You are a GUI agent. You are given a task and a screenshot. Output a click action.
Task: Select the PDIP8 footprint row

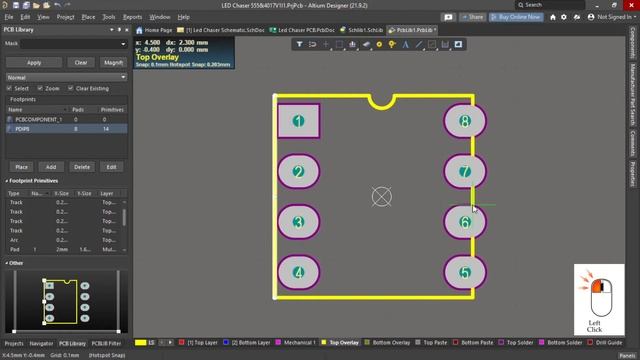[x=67, y=129]
